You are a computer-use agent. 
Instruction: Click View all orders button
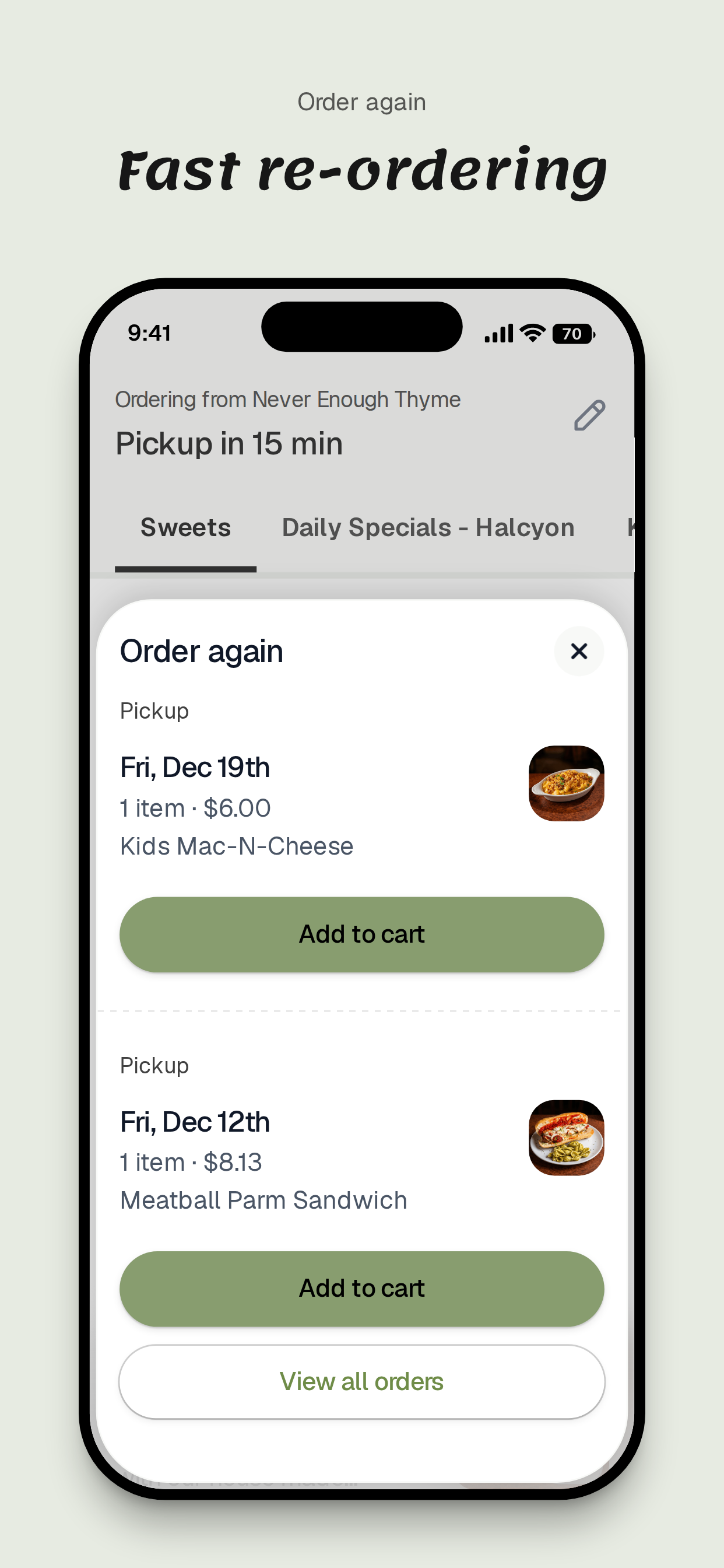pyautogui.click(x=362, y=1382)
